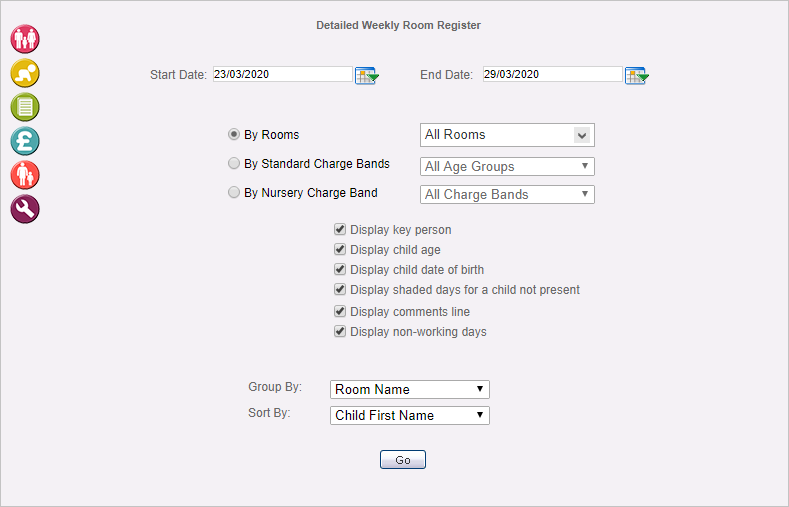Click the yellow crawling baby icon
This screenshot has height=507, width=789.
[25, 73]
